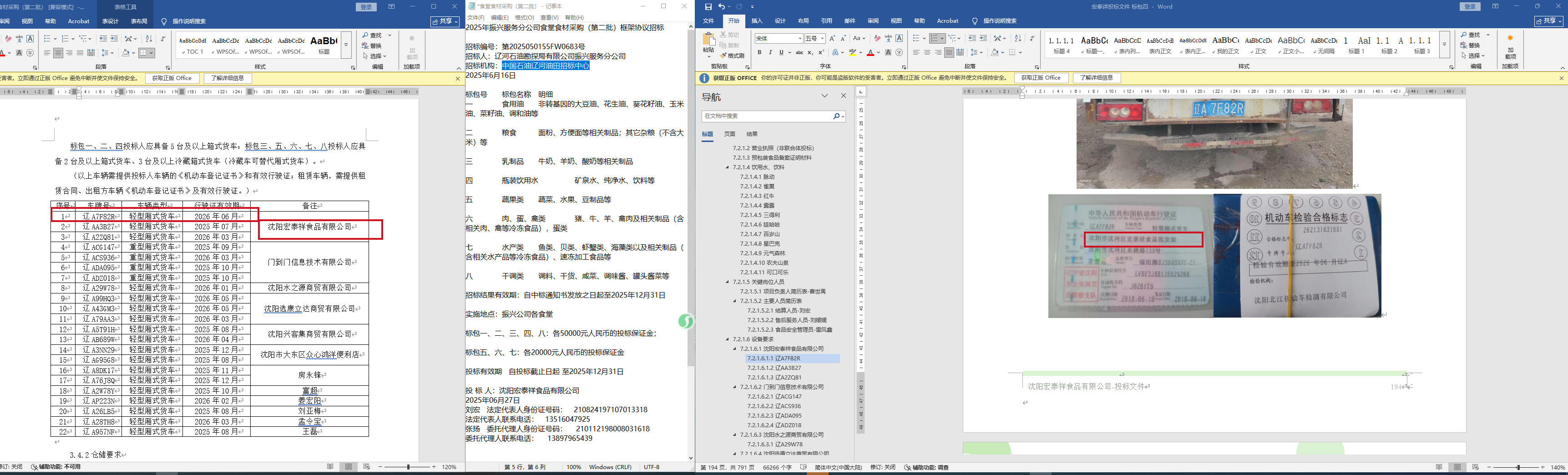Click 了解详细信息 button in left Word window
Image resolution: width=1568 pixels, height=475 pixels.
click(228, 78)
